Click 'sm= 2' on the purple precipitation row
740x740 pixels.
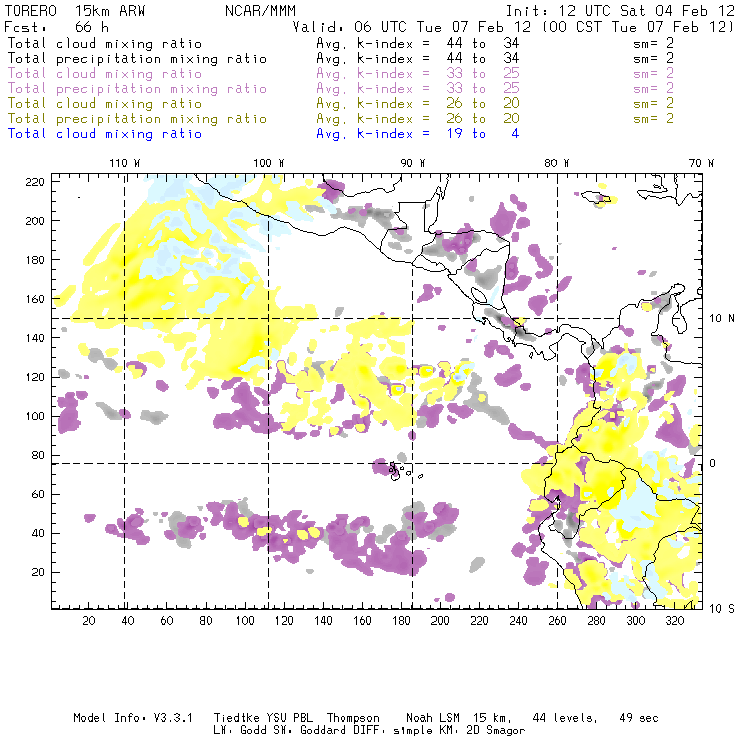point(654,89)
